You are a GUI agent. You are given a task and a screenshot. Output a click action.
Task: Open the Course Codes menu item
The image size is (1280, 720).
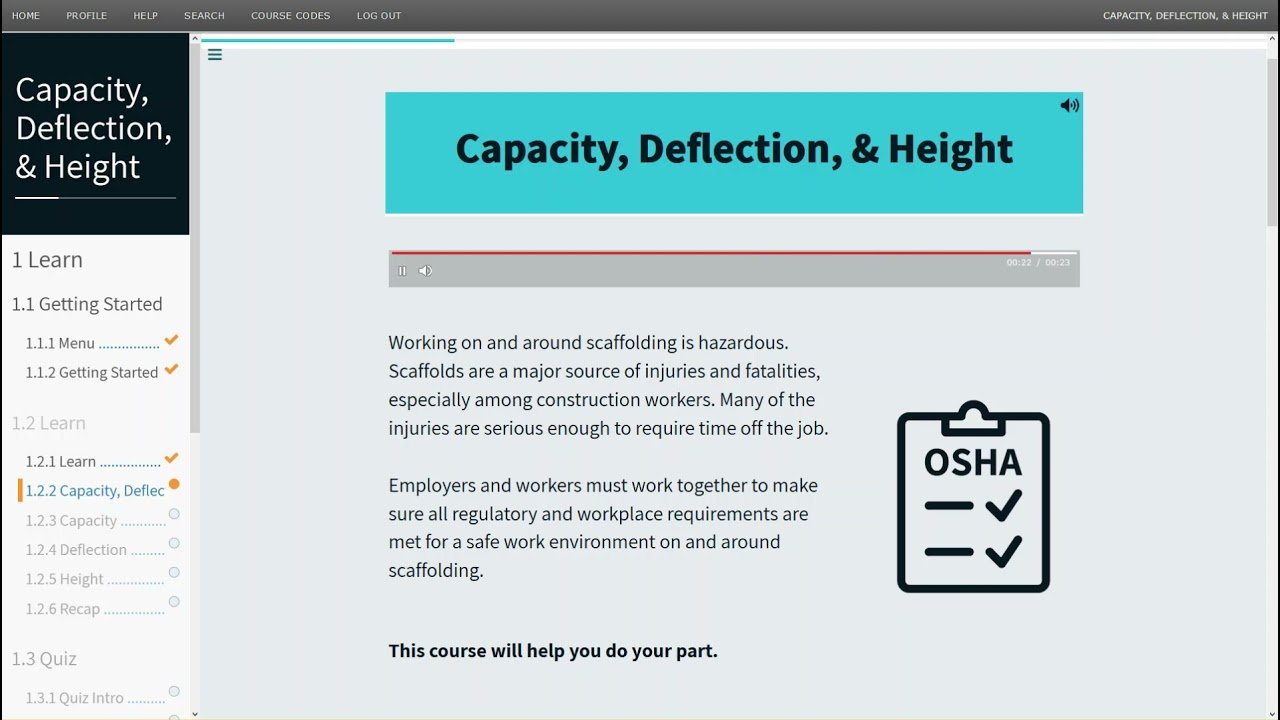click(x=290, y=16)
